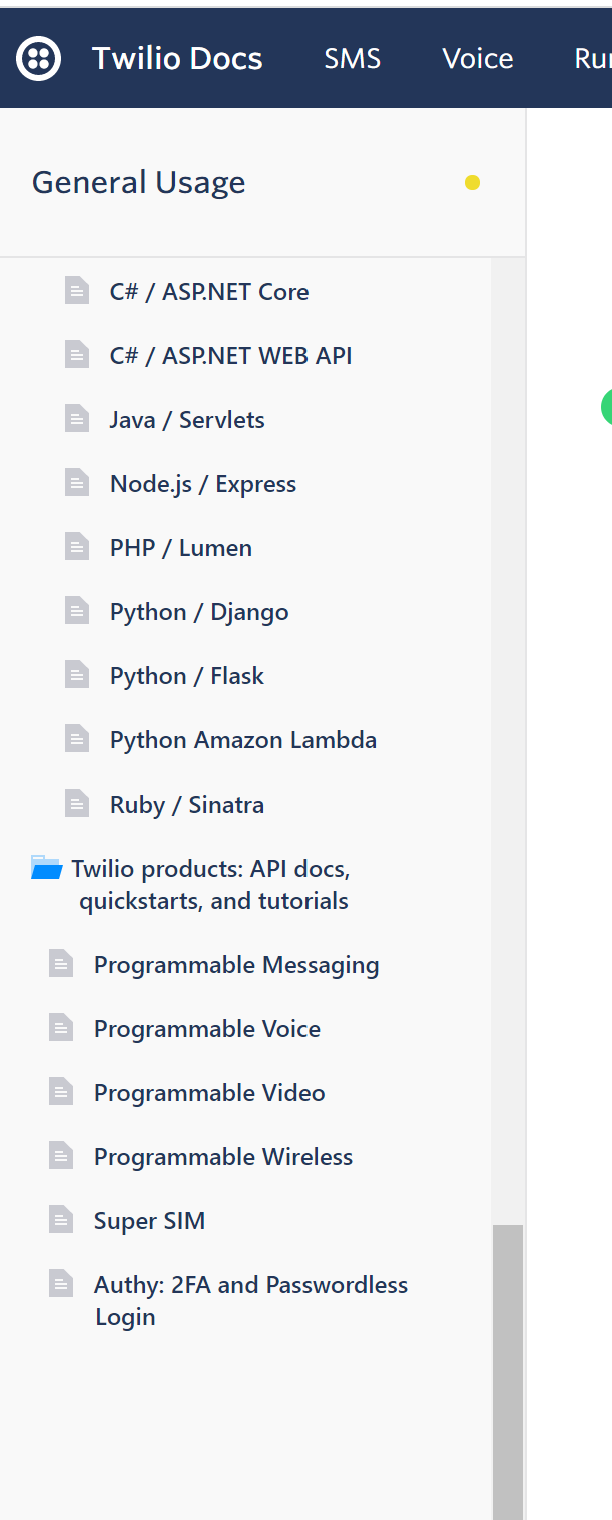Open the Programmable Messaging docs
The width and height of the screenshot is (612, 1520).
click(236, 965)
